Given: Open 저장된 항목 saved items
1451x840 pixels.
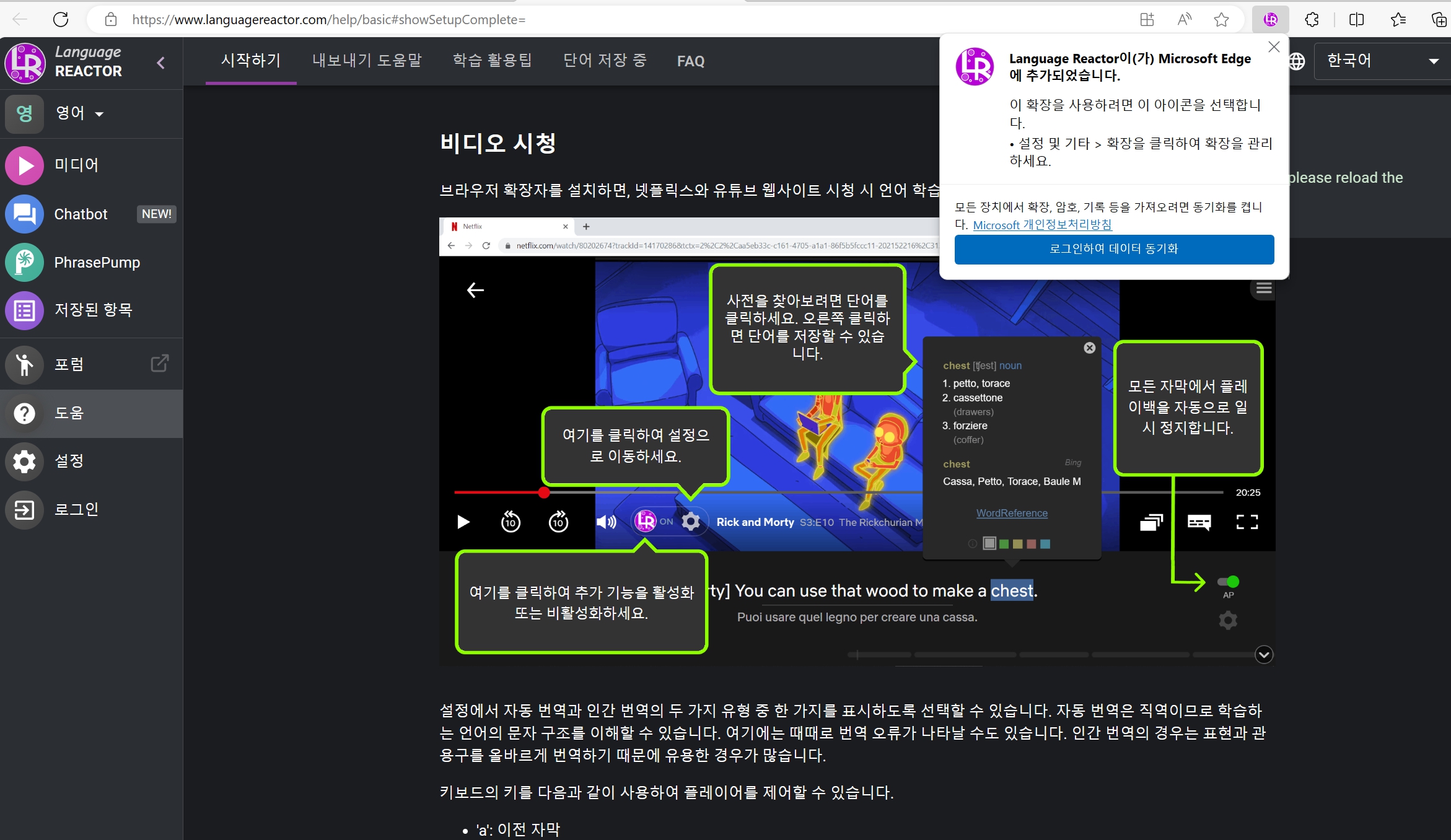Looking at the screenshot, I should tap(91, 310).
